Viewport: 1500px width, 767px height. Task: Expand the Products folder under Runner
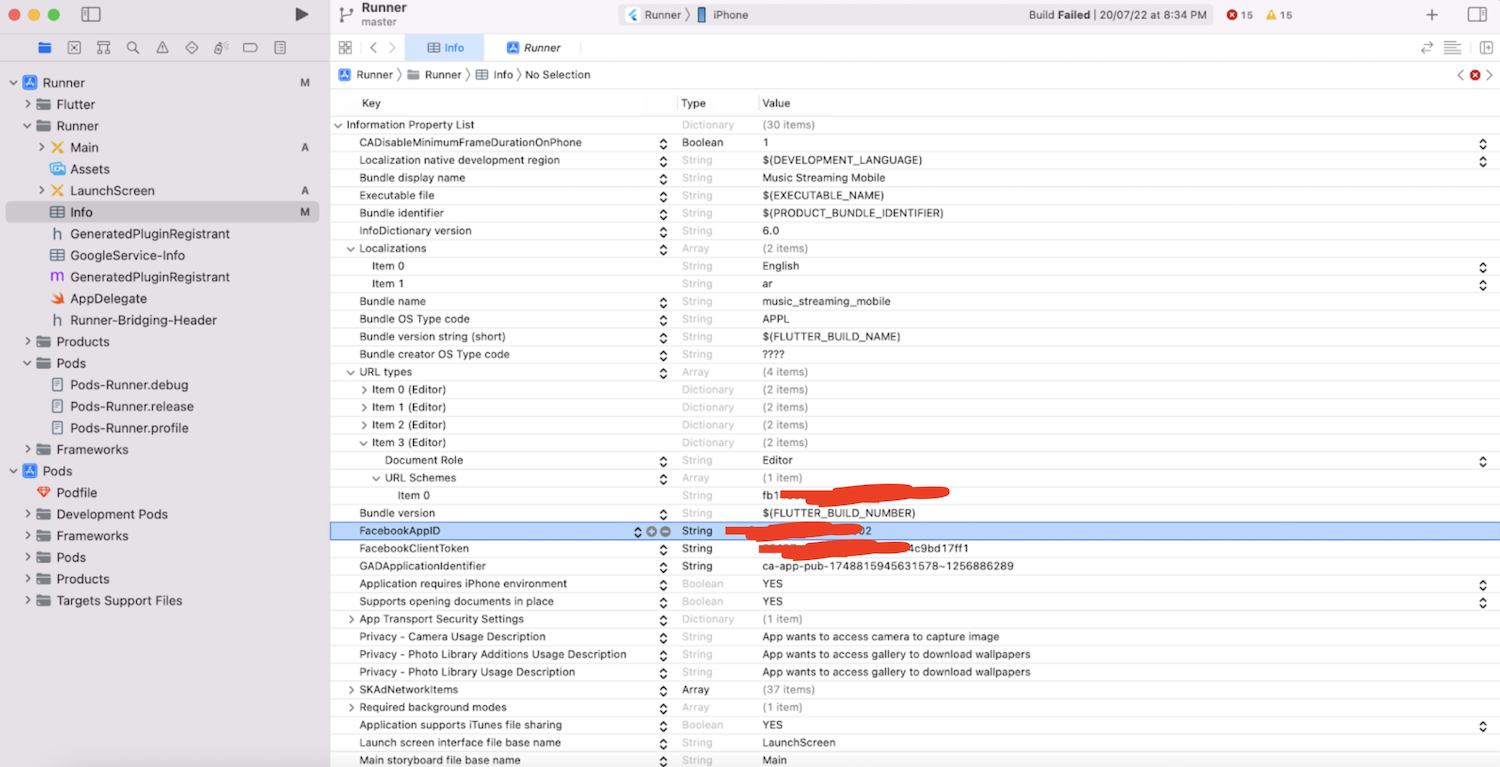(x=28, y=341)
